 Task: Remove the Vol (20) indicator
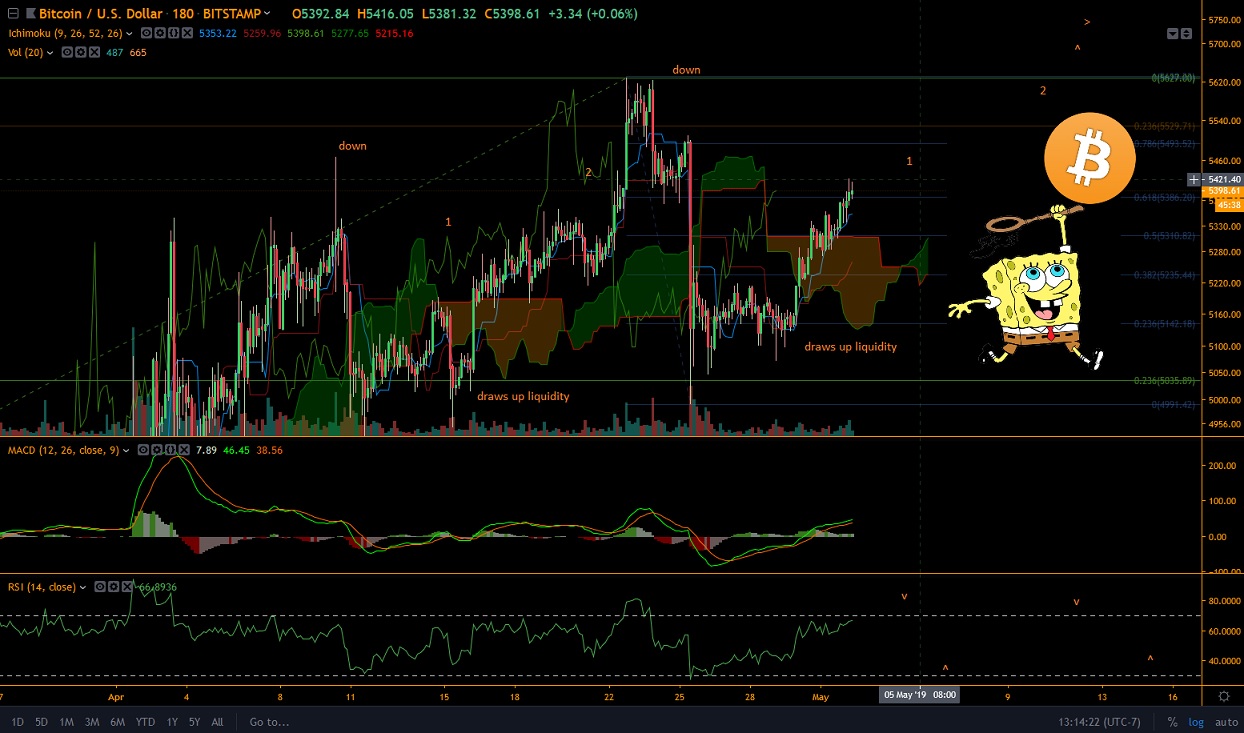tap(93, 52)
